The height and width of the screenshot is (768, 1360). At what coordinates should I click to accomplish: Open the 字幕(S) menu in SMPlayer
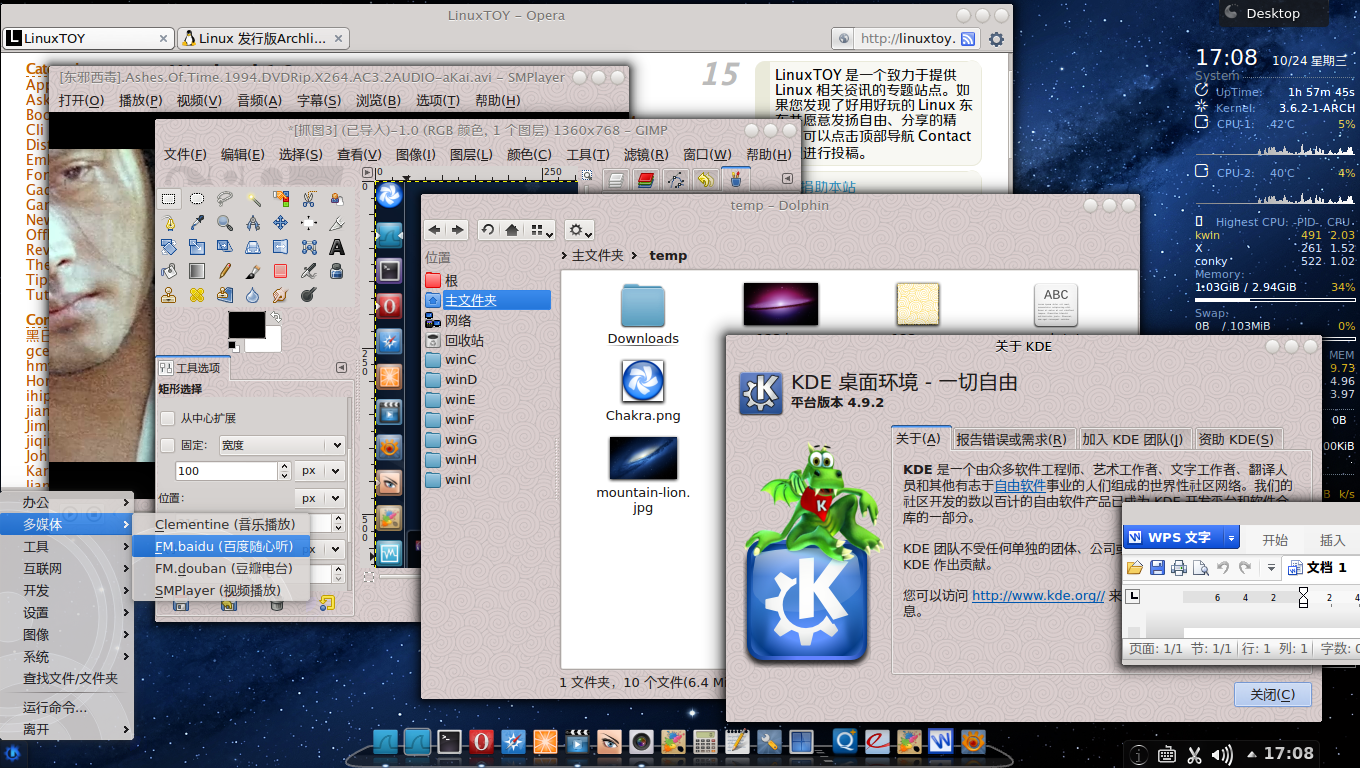pos(318,100)
